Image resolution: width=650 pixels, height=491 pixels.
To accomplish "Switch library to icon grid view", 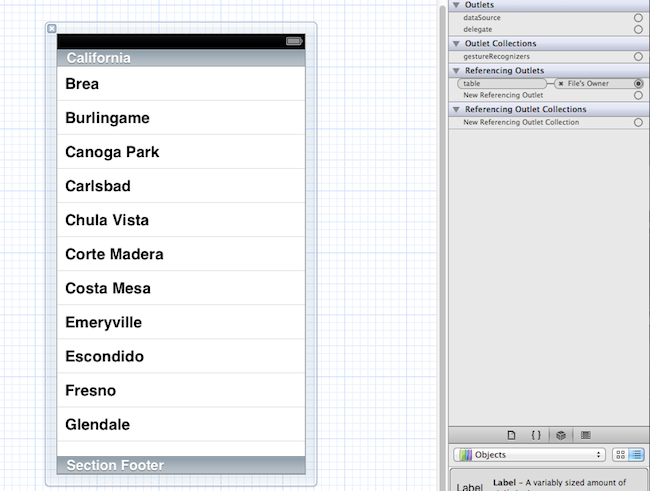I will 620,455.
